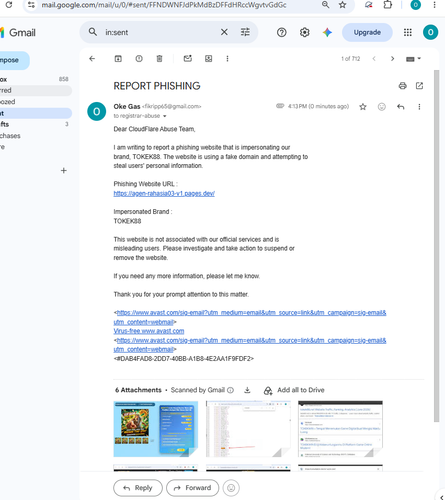Open third attachment thumbnail showing search results
Viewport: 445px width, 500px height.
click(340, 429)
